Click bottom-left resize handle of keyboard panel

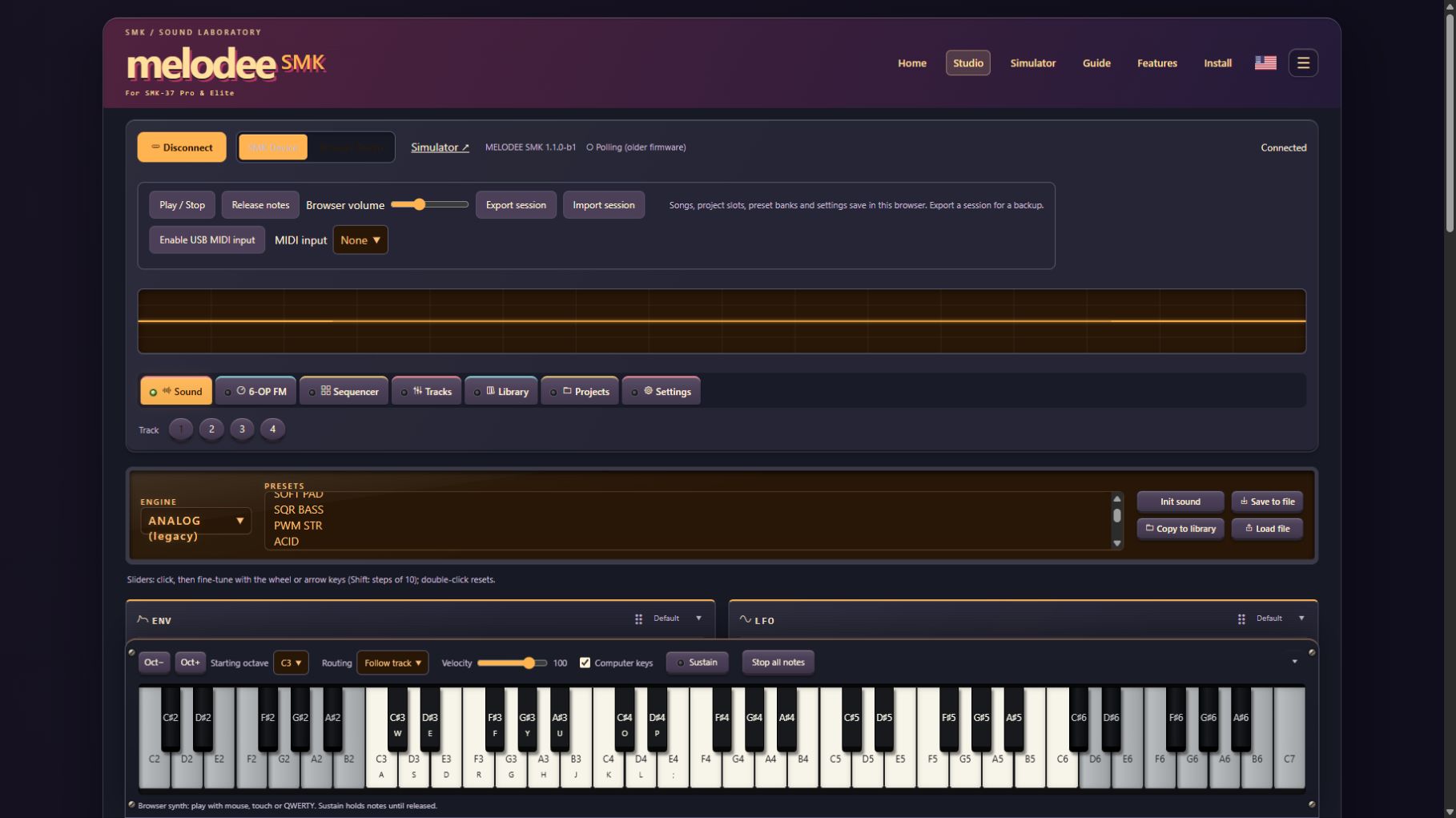pyautogui.click(x=132, y=804)
